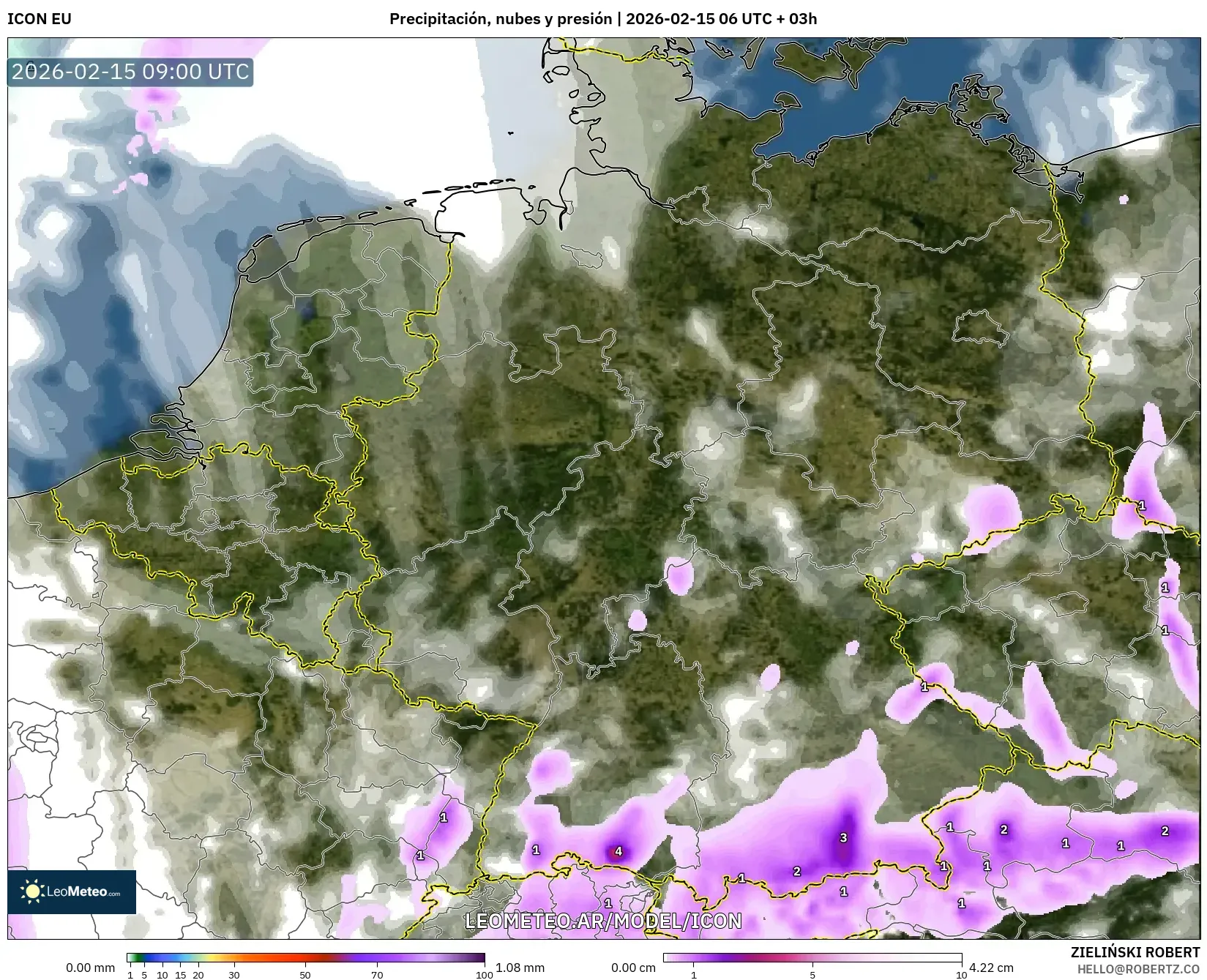Toggle the 2026-02-15 09:00 UTC timestamp overlay
1207x980 pixels.
click(129, 72)
